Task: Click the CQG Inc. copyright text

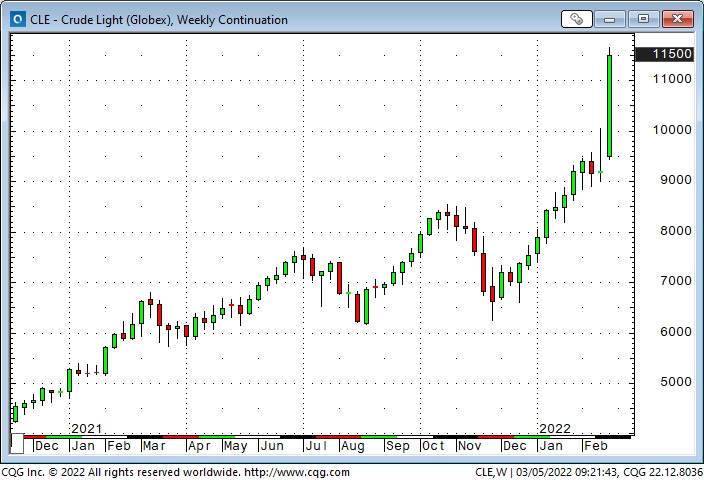Action: coord(122,472)
